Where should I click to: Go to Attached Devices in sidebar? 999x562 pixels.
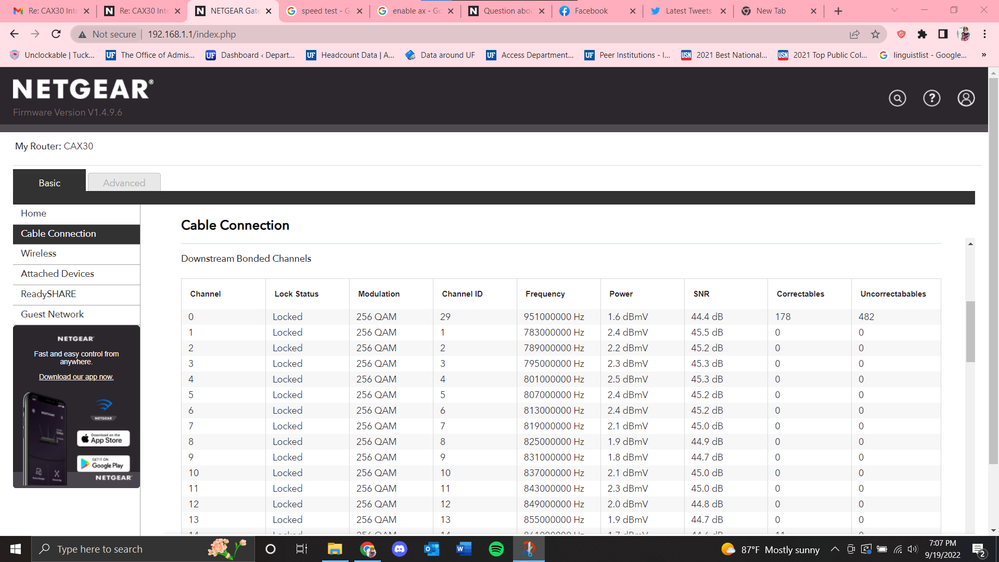pyautogui.click(x=57, y=274)
